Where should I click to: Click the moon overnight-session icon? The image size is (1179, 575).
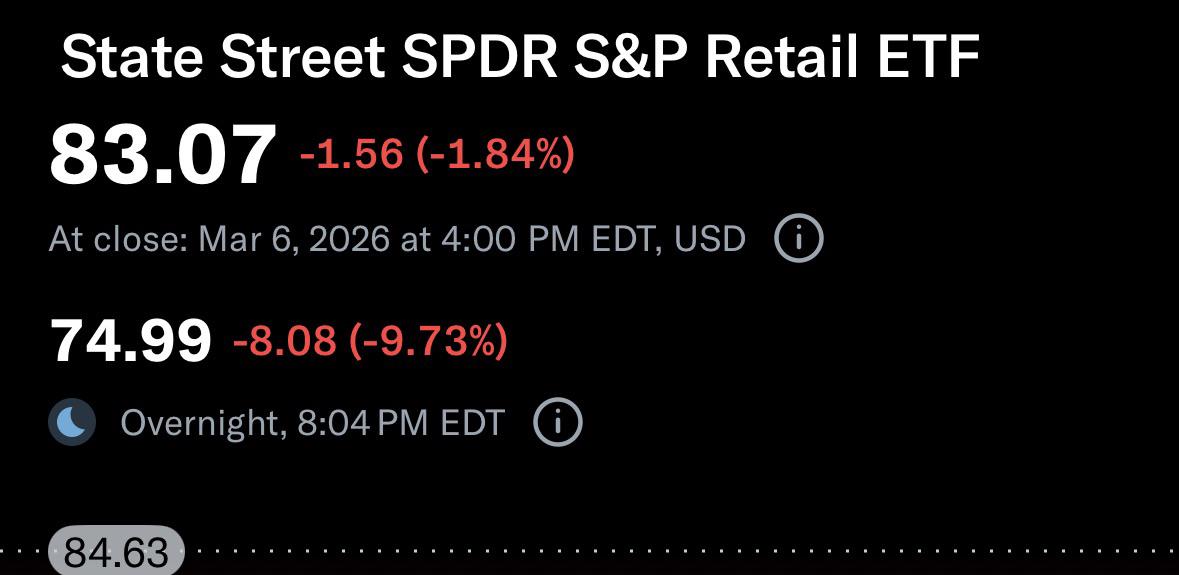(x=72, y=423)
